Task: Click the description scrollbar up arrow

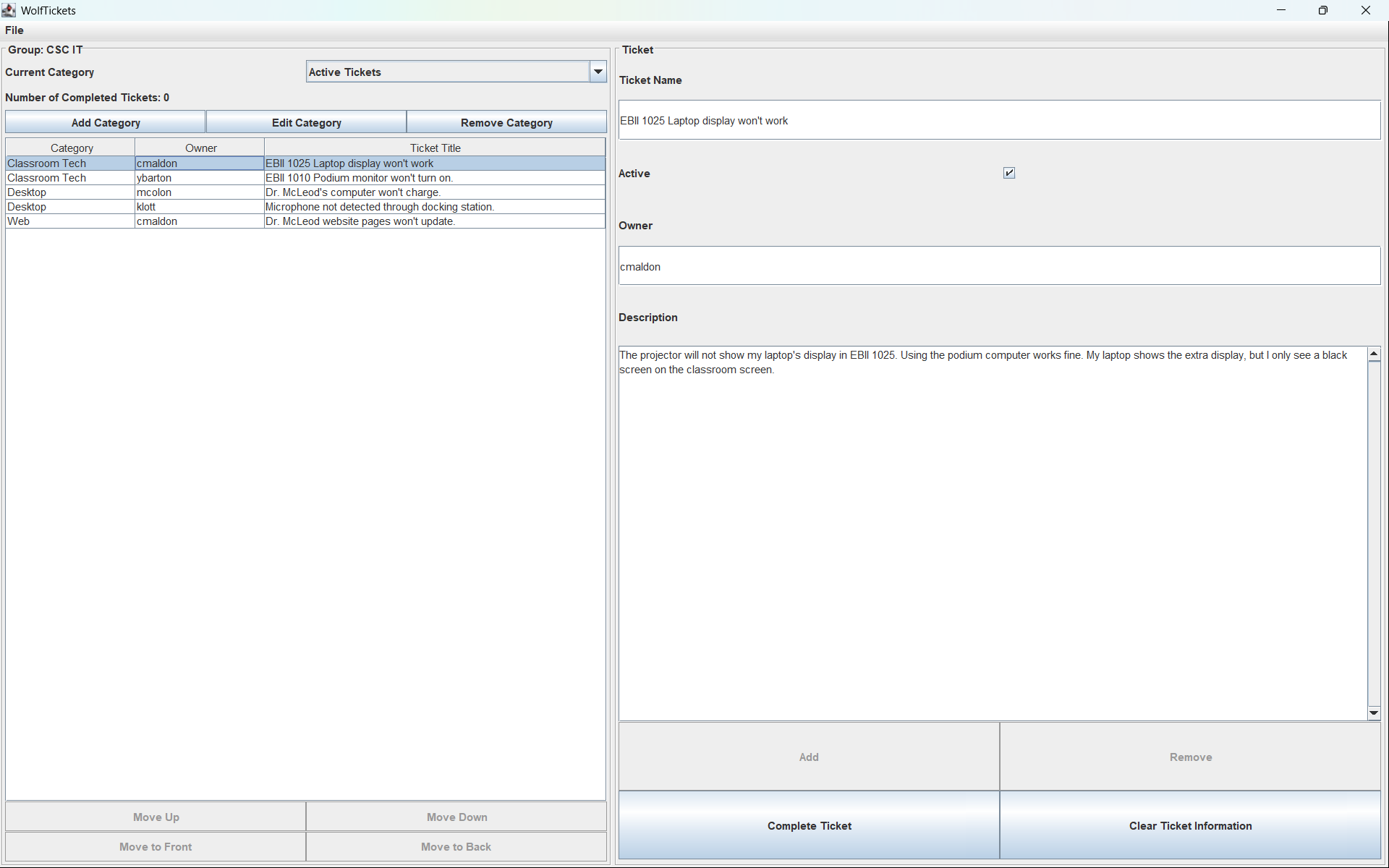Action: pyautogui.click(x=1374, y=354)
